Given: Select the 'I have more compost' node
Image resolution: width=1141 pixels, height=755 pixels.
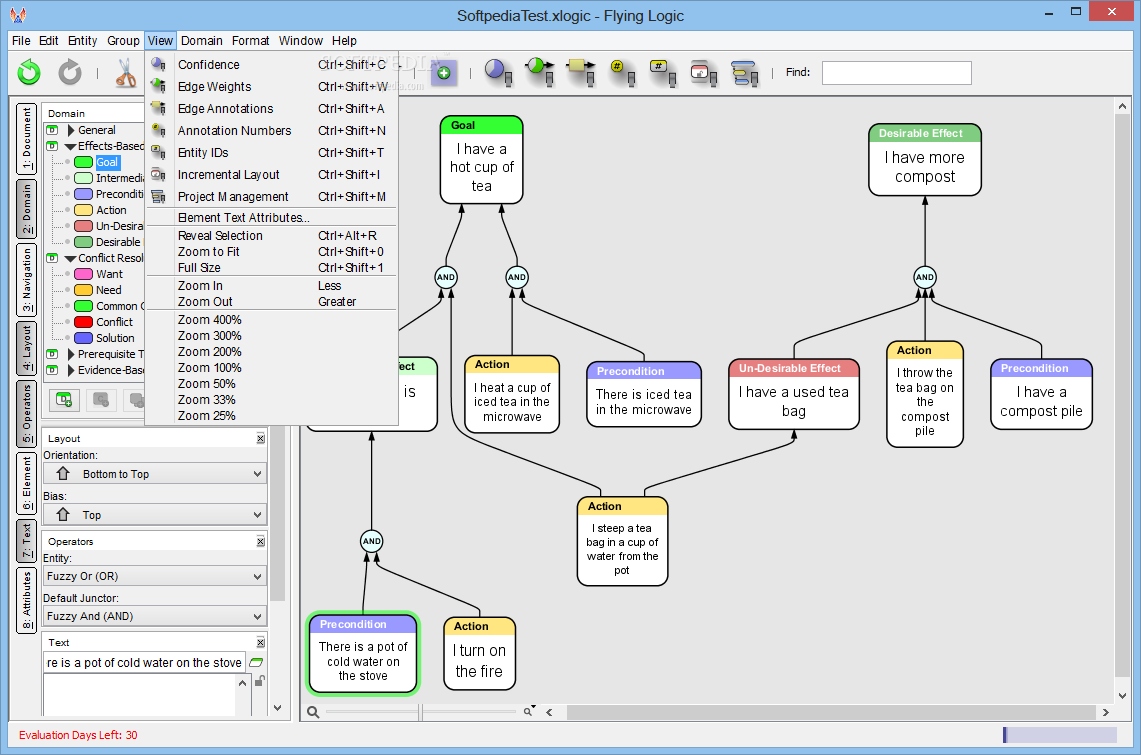Looking at the screenshot, I should [925, 159].
